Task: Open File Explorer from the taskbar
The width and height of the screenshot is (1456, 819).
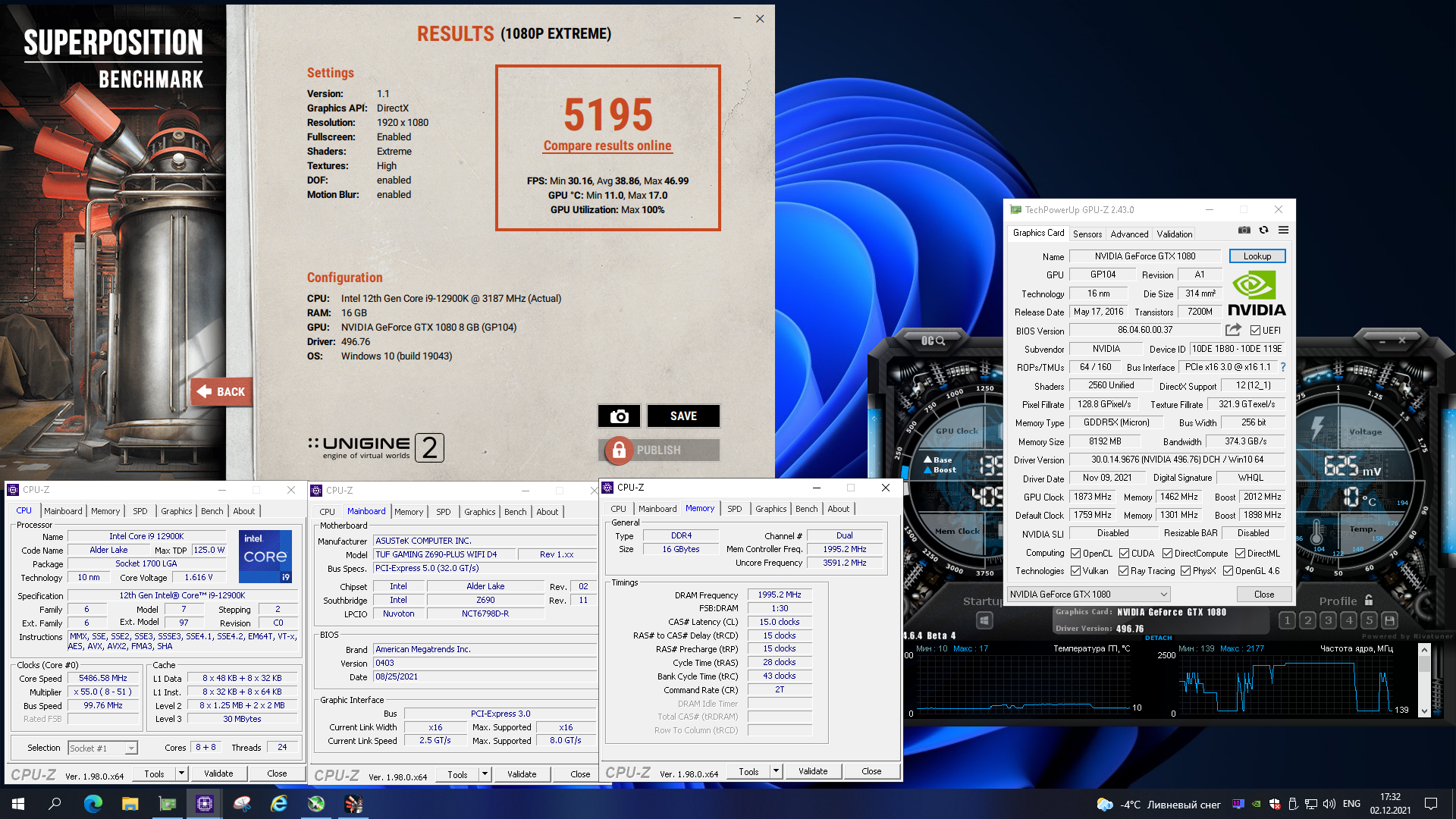Action: (130, 804)
